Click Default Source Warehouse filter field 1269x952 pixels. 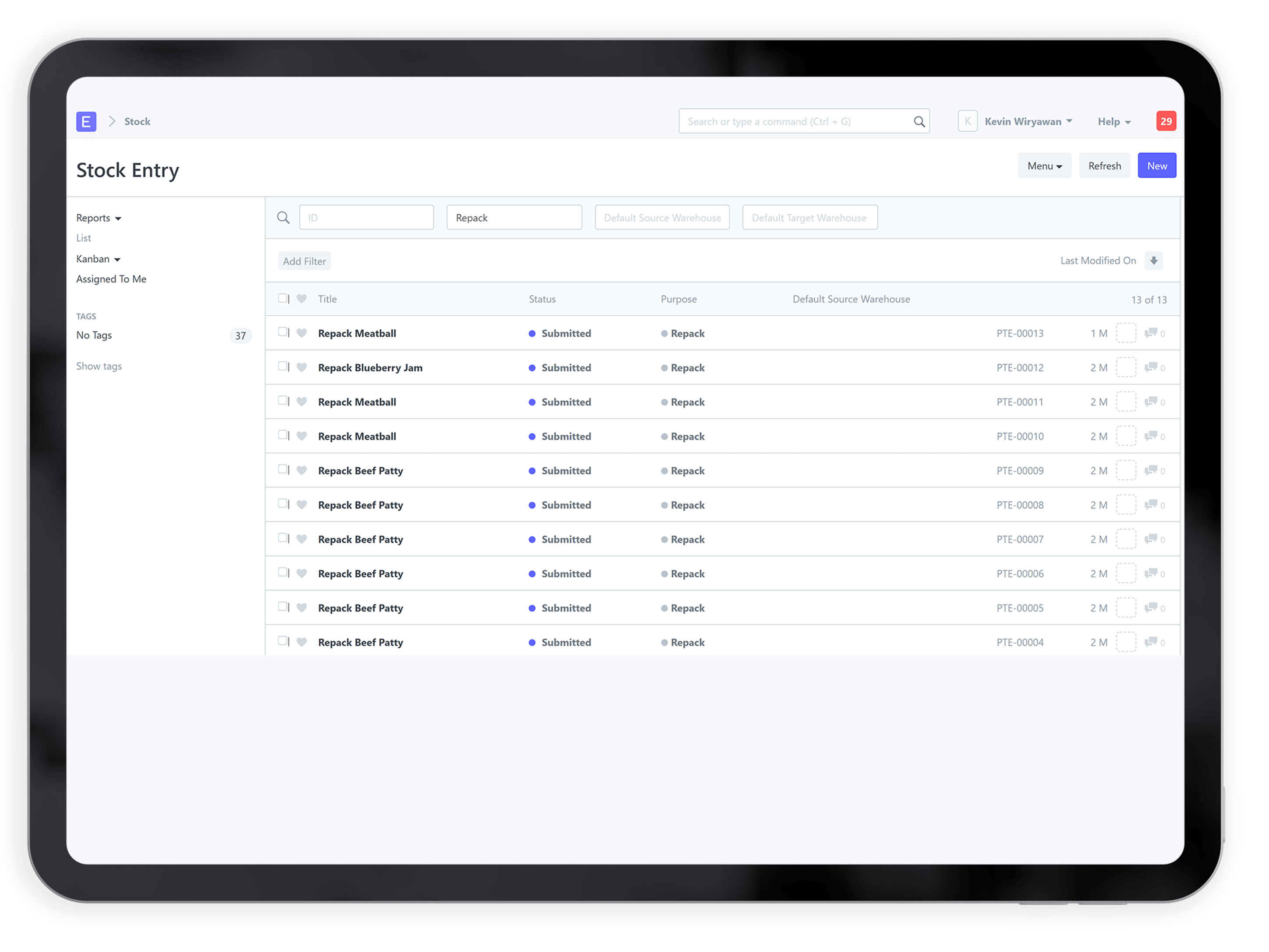coord(662,217)
